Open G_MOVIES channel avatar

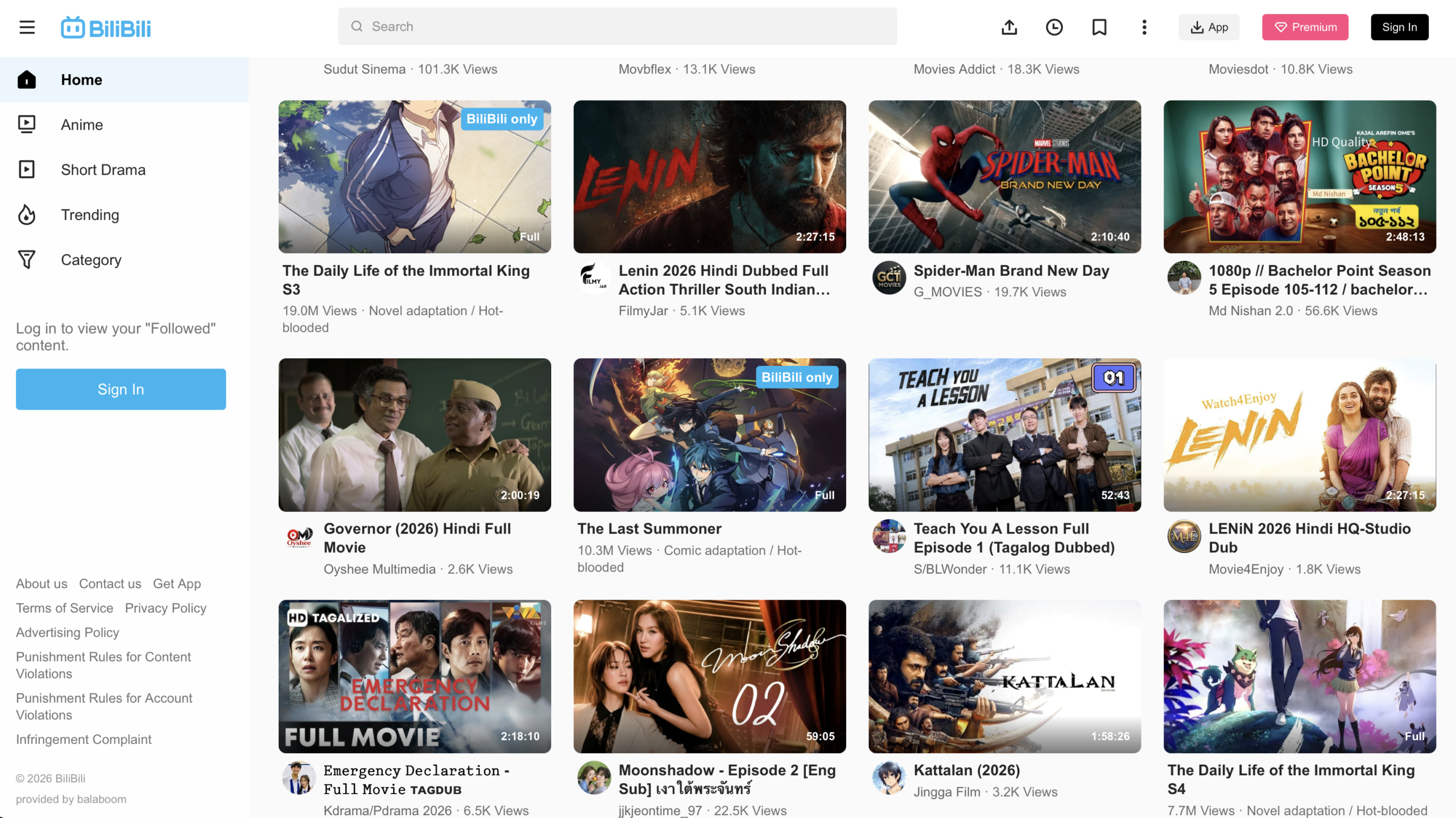point(890,278)
